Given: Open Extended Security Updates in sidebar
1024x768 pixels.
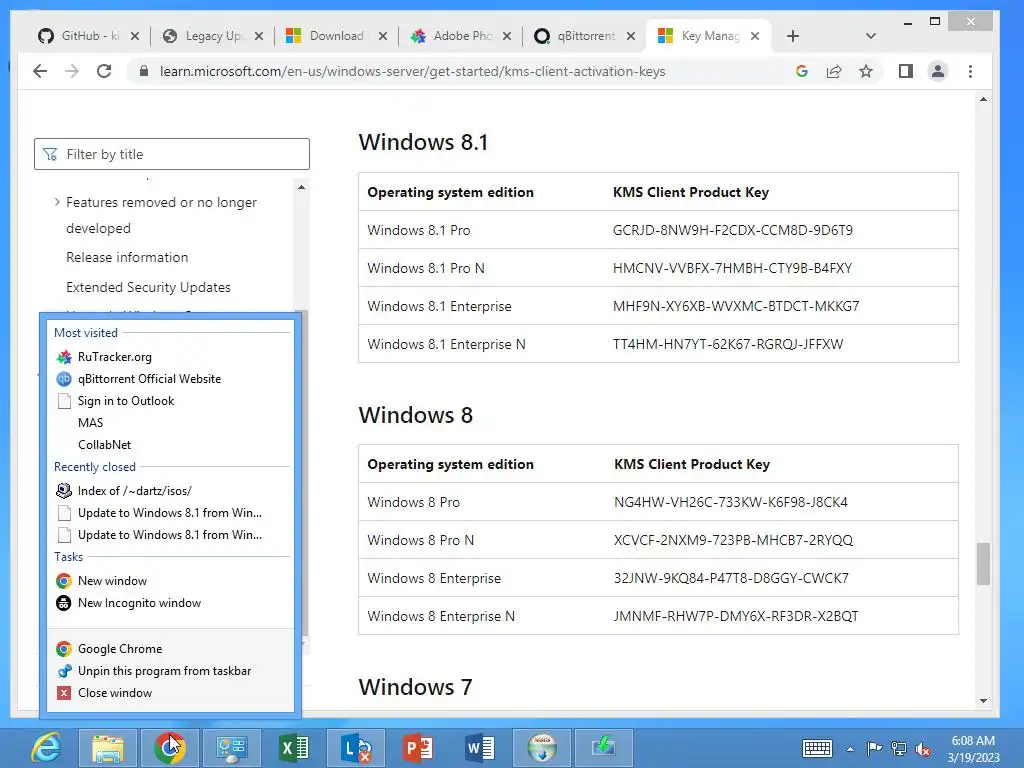Looking at the screenshot, I should click(148, 287).
